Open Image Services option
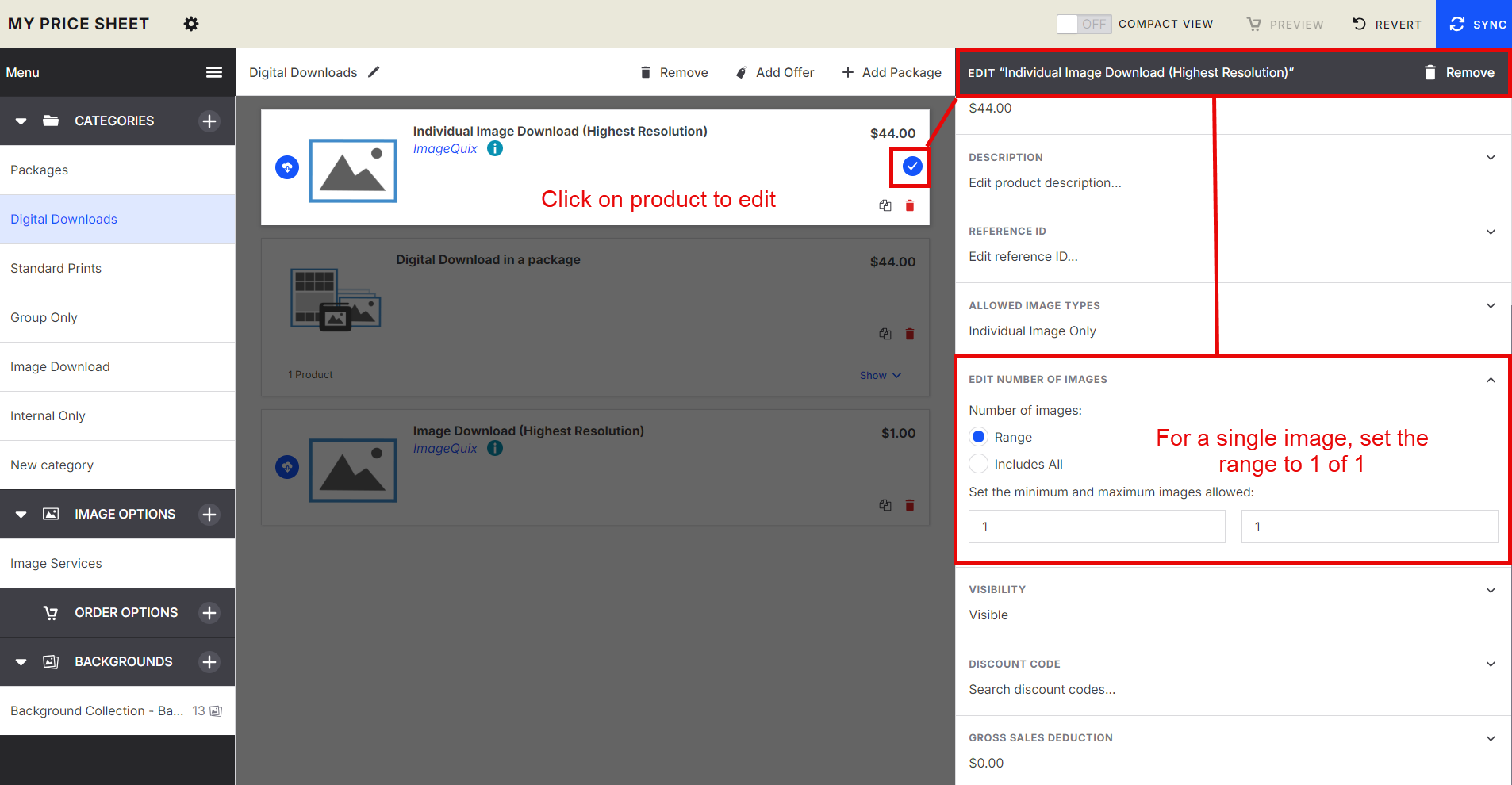The image size is (1512, 785). (117, 564)
